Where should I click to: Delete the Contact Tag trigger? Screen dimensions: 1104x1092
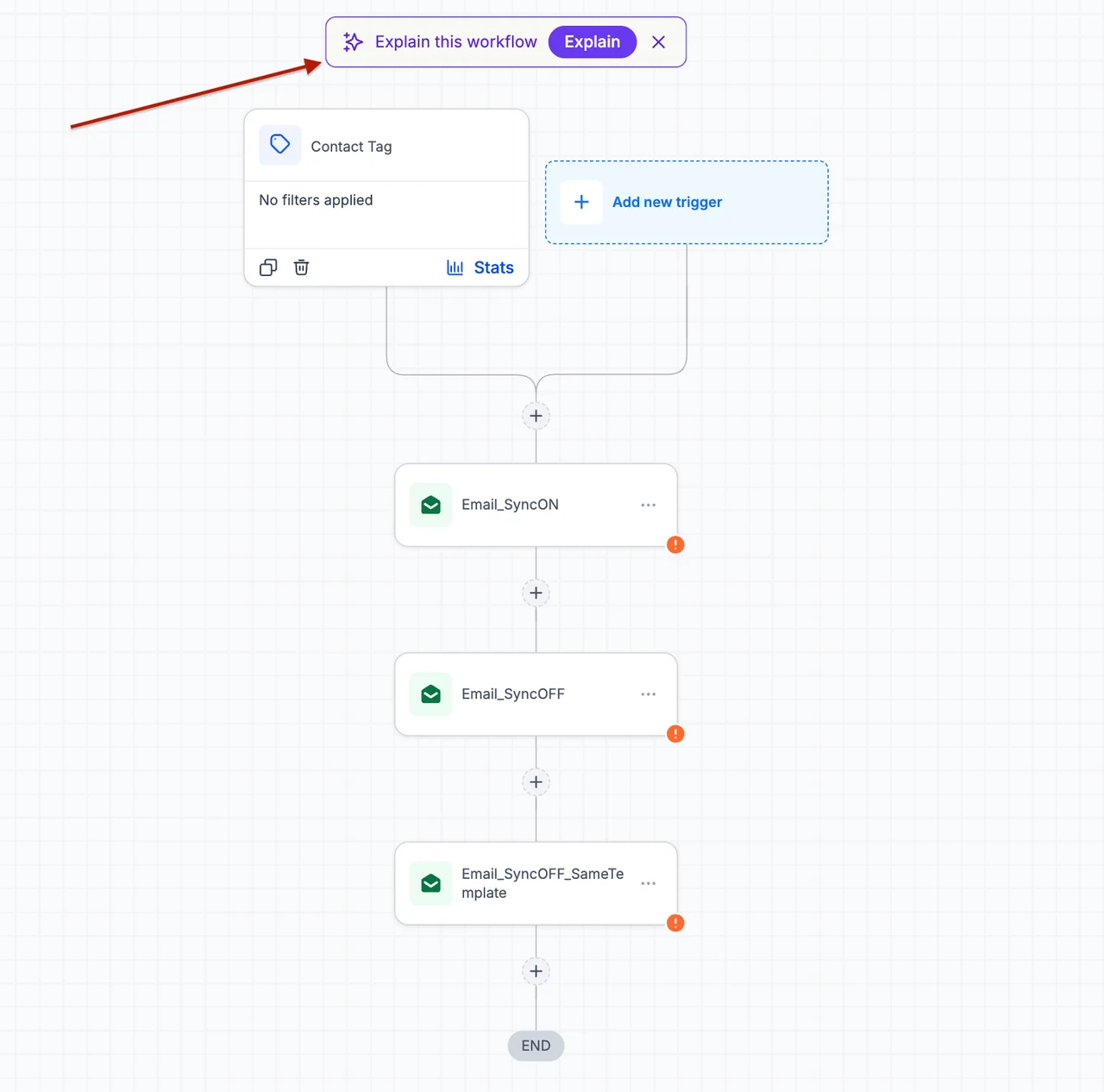coord(301,267)
